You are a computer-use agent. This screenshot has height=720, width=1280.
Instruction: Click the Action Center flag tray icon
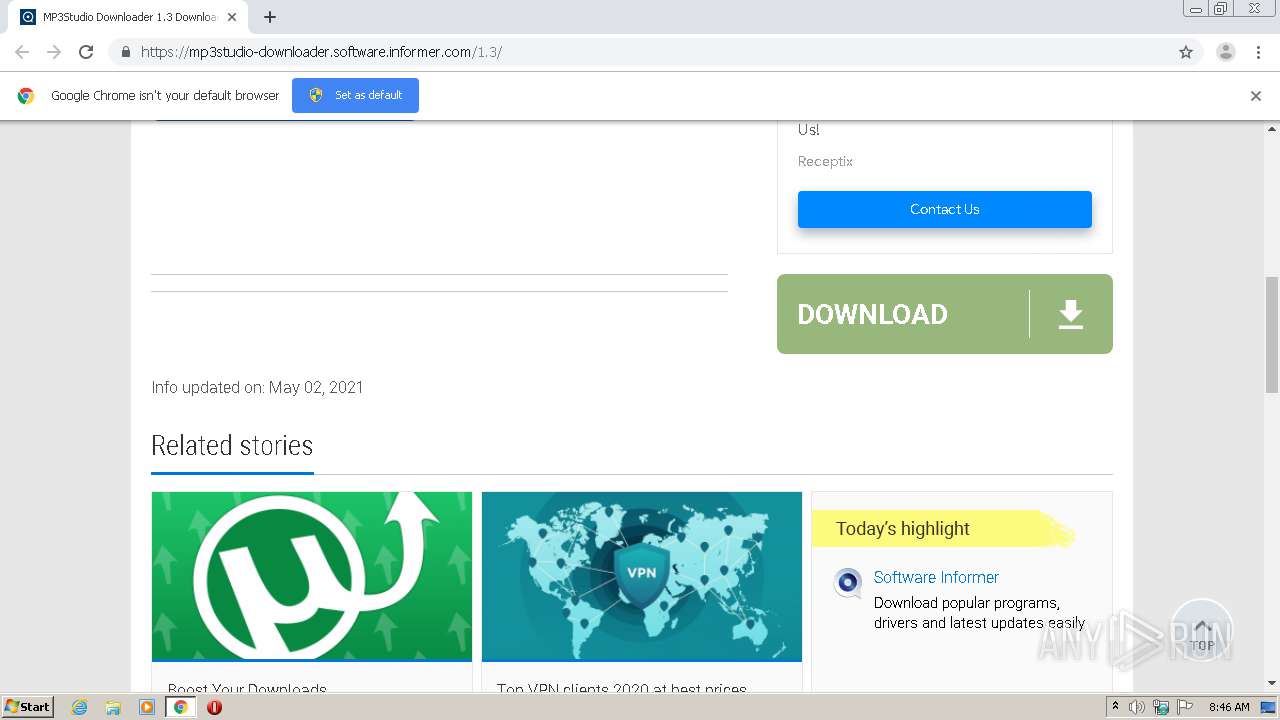pos(1185,707)
